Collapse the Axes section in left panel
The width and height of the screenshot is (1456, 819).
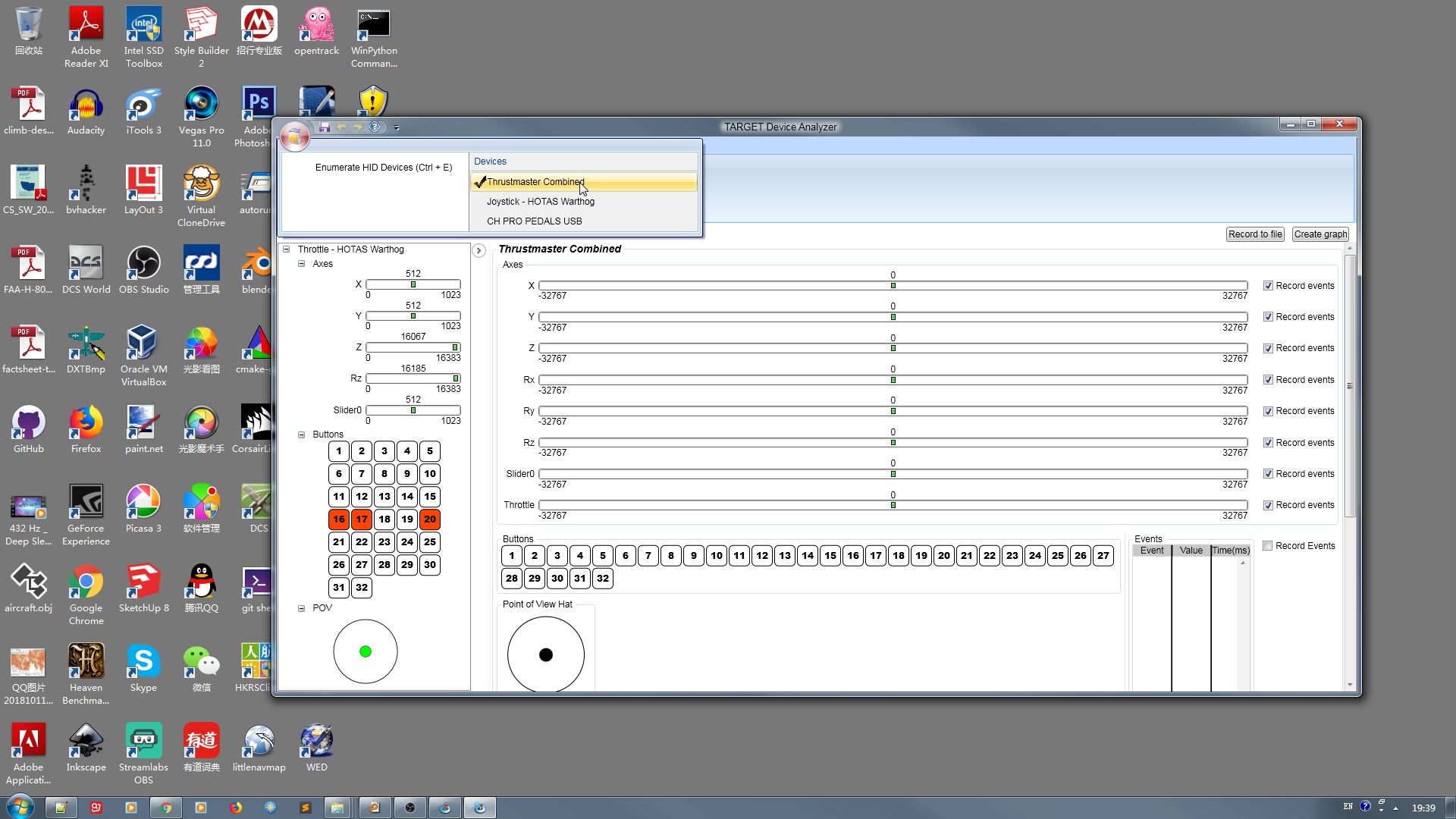(301, 264)
